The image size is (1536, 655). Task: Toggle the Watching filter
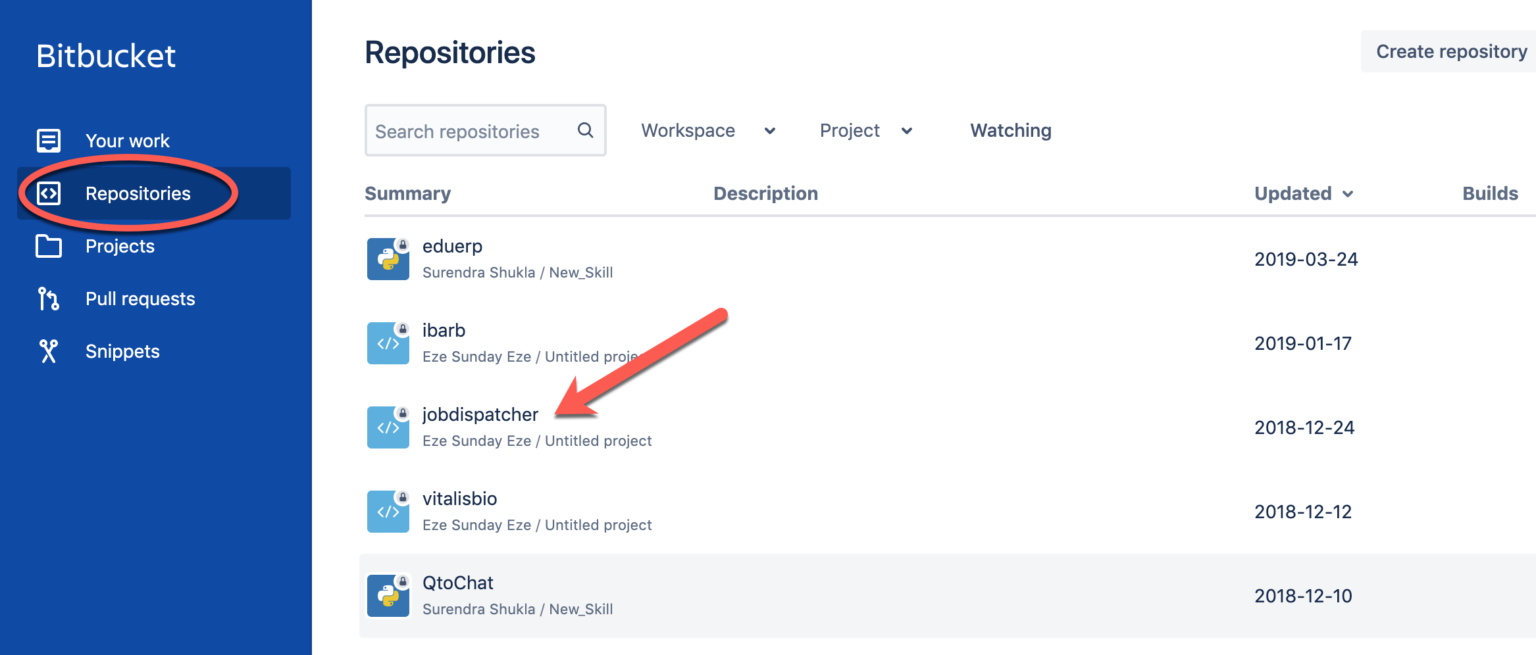[x=1010, y=130]
